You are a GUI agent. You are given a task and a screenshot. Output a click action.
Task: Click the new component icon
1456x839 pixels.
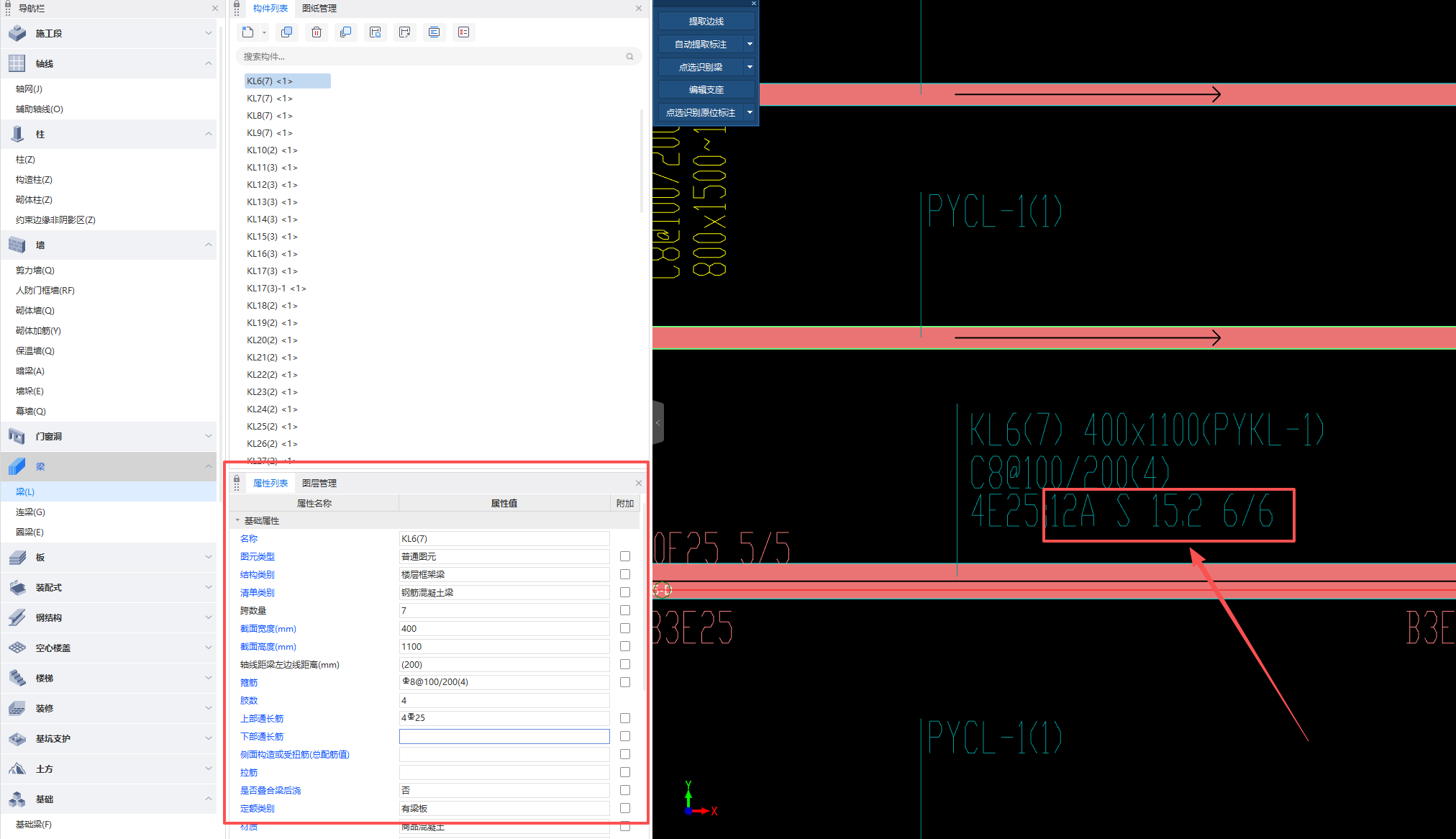point(248,32)
